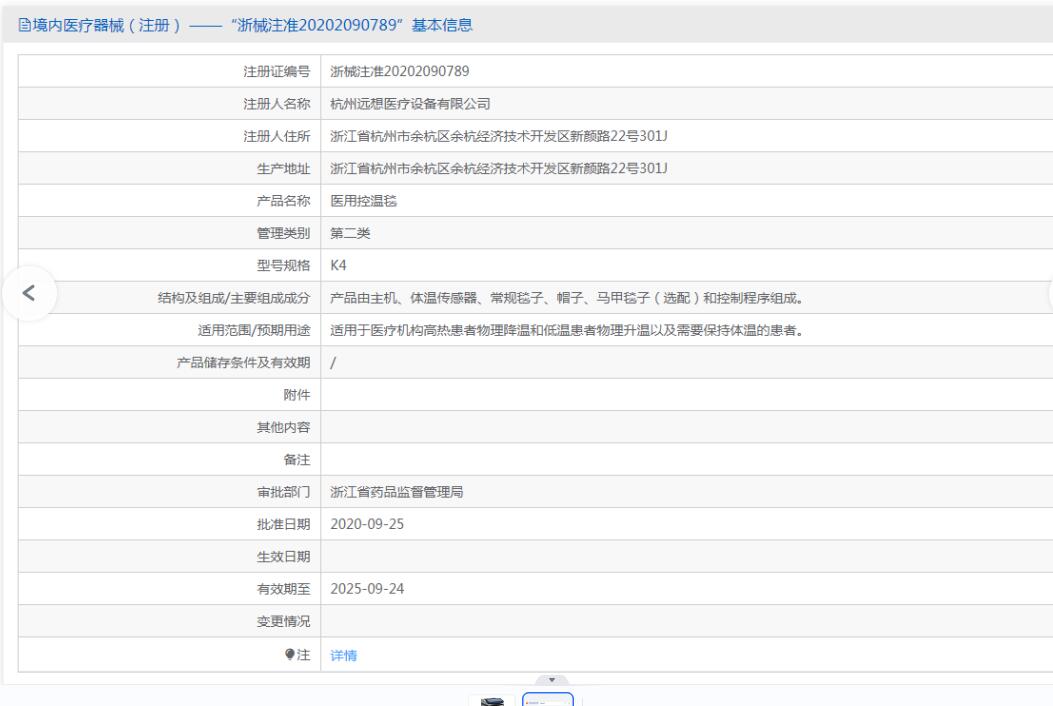Select the product photo thumbnail at bottom
The image size is (1053, 706).
[x=492, y=701]
